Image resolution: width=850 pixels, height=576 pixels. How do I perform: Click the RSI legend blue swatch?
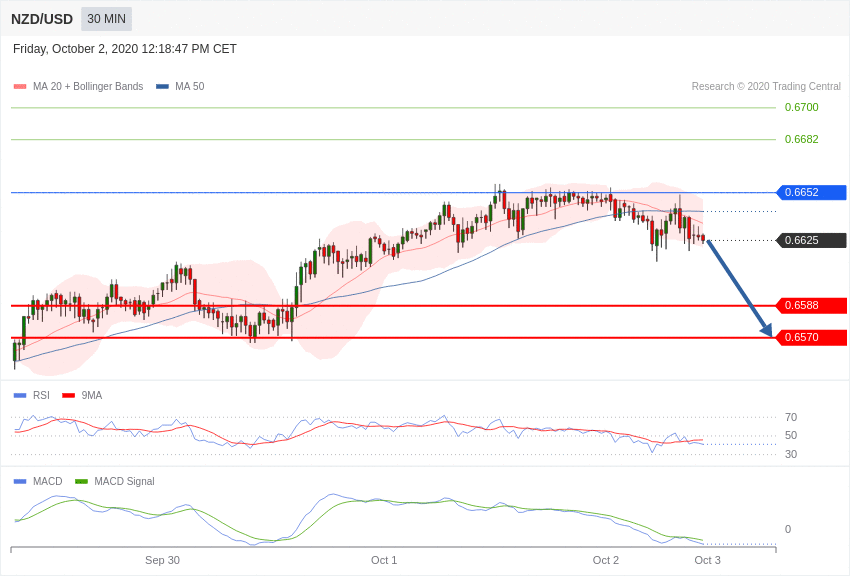point(20,396)
